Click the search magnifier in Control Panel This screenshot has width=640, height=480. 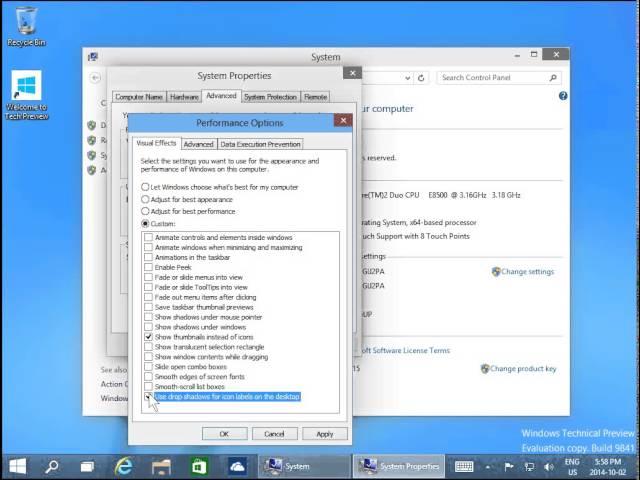click(553, 78)
